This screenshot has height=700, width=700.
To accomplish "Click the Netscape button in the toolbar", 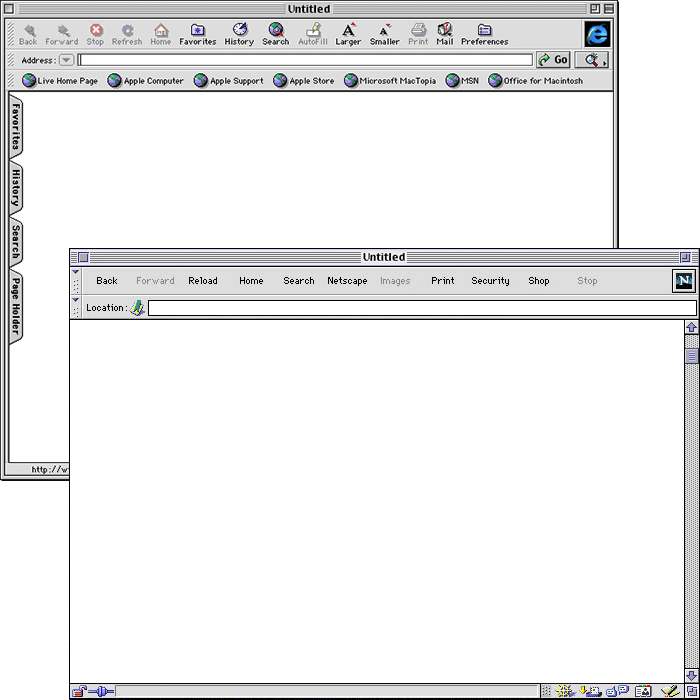I will click(x=347, y=281).
